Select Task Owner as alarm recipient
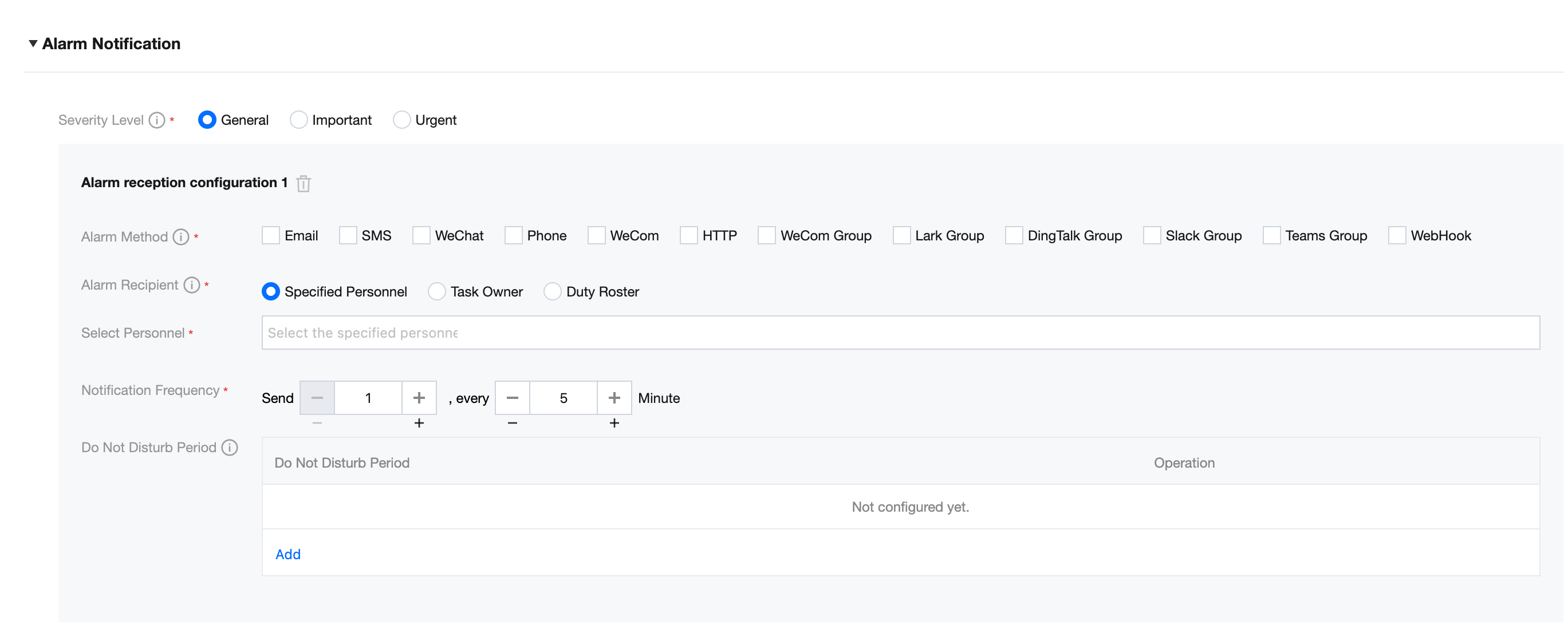Image resolution: width=1568 pixels, height=625 pixels. (436, 291)
